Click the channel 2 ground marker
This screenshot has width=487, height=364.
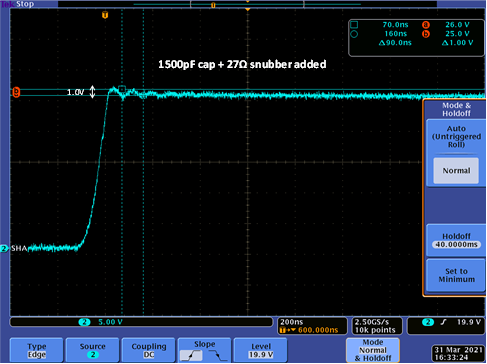point(4,249)
